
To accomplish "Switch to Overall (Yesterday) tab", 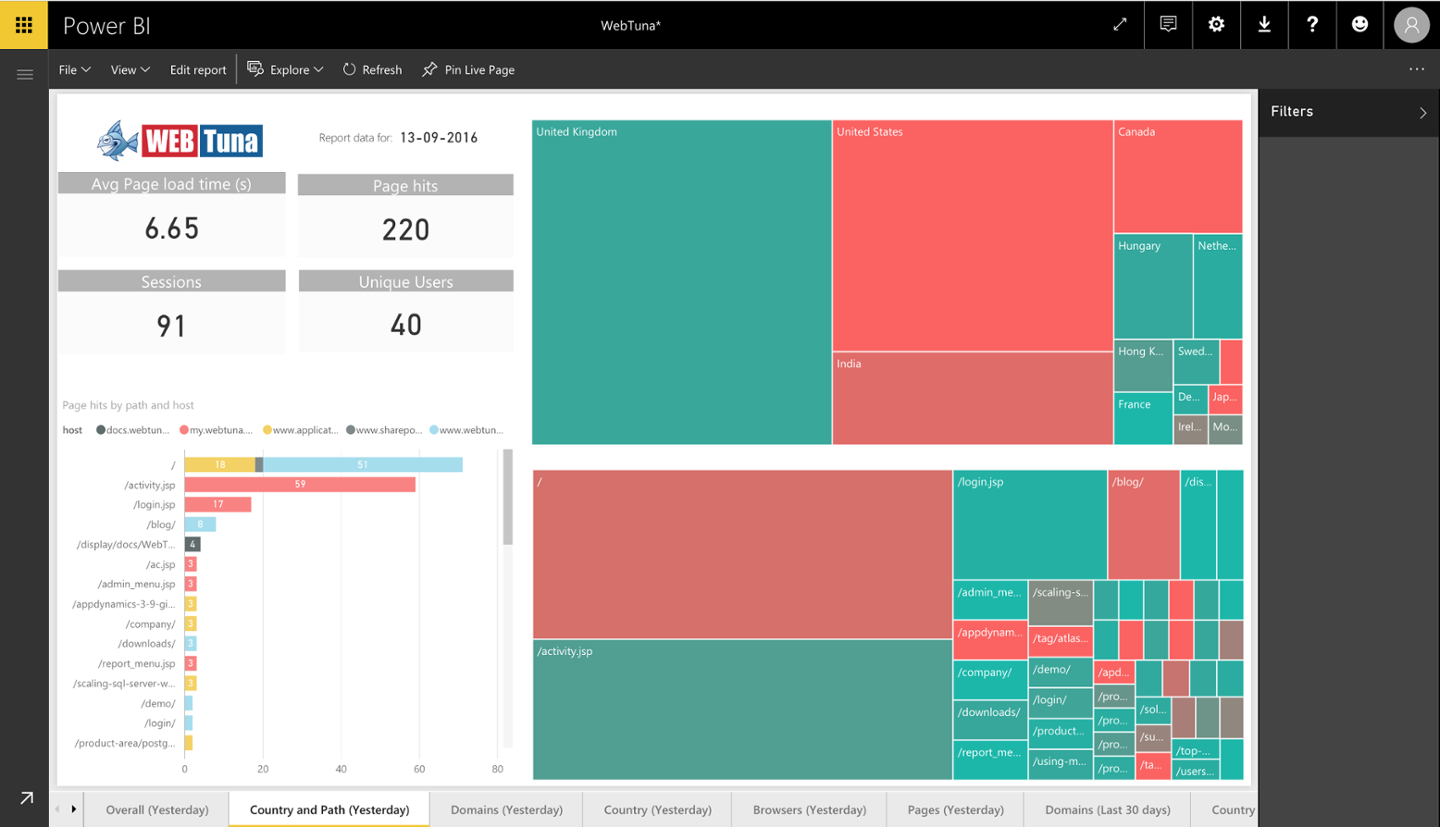I will coord(157,809).
